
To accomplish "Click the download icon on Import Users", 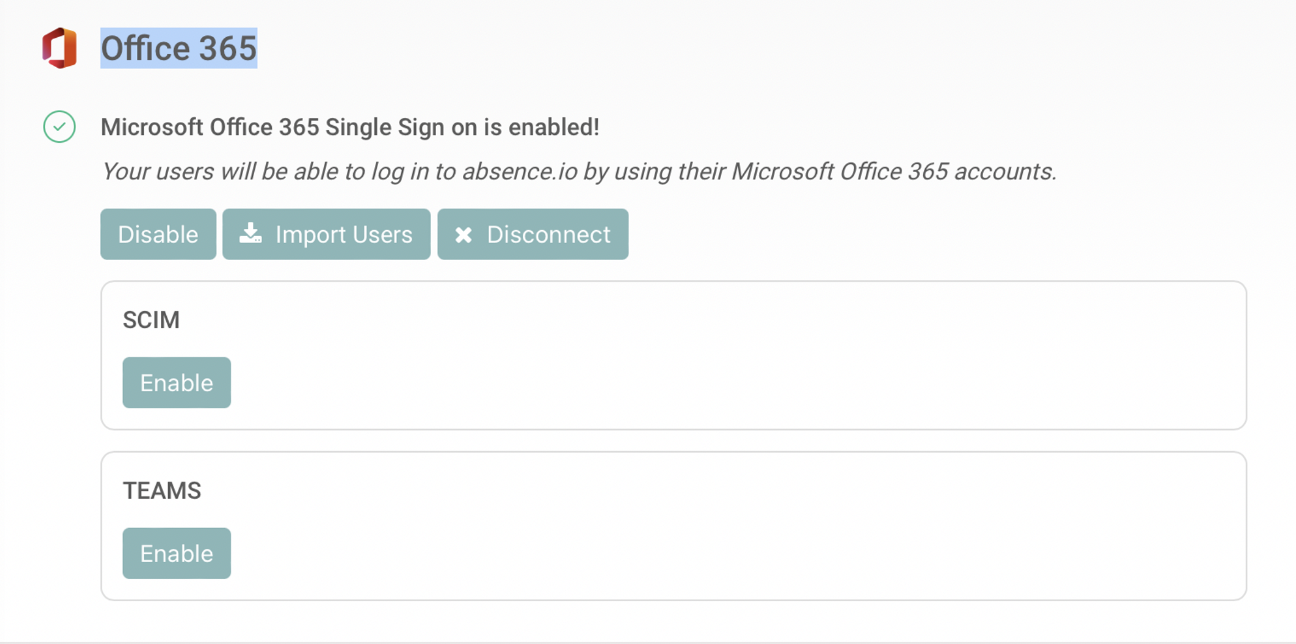I will (x=251, y=234).
